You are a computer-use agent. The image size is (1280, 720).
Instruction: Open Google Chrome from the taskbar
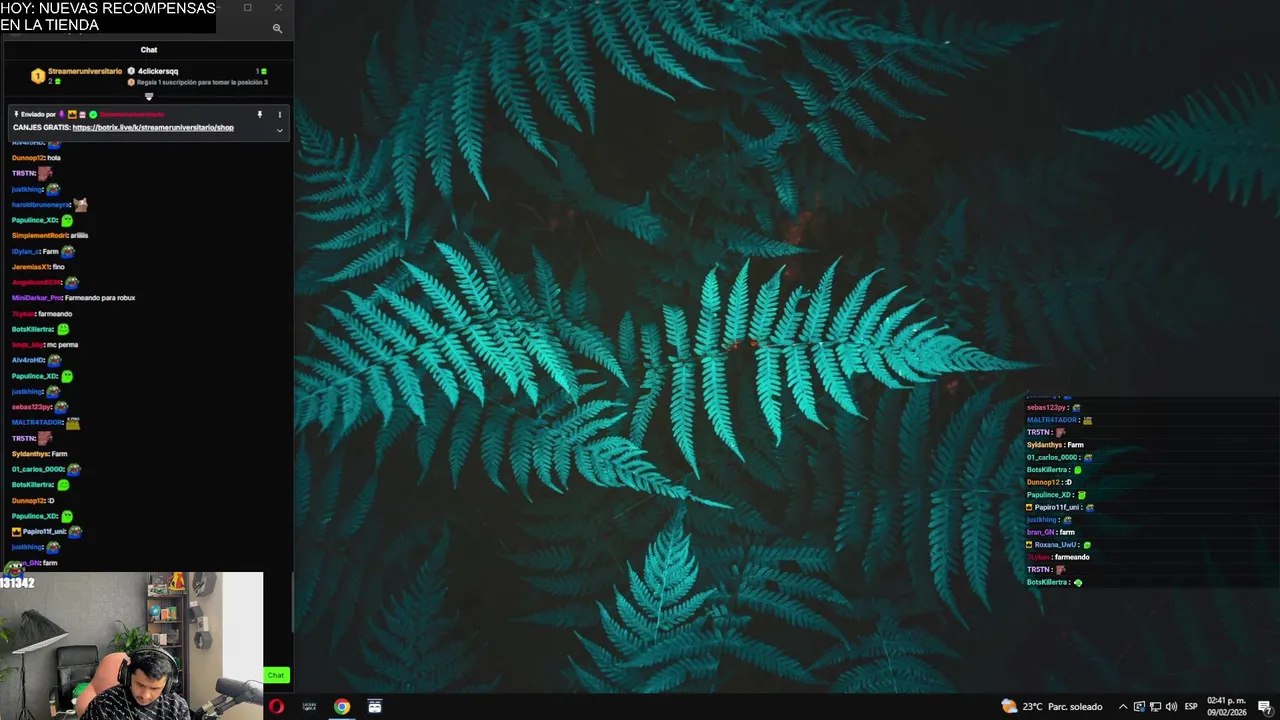tap(342, 707)
